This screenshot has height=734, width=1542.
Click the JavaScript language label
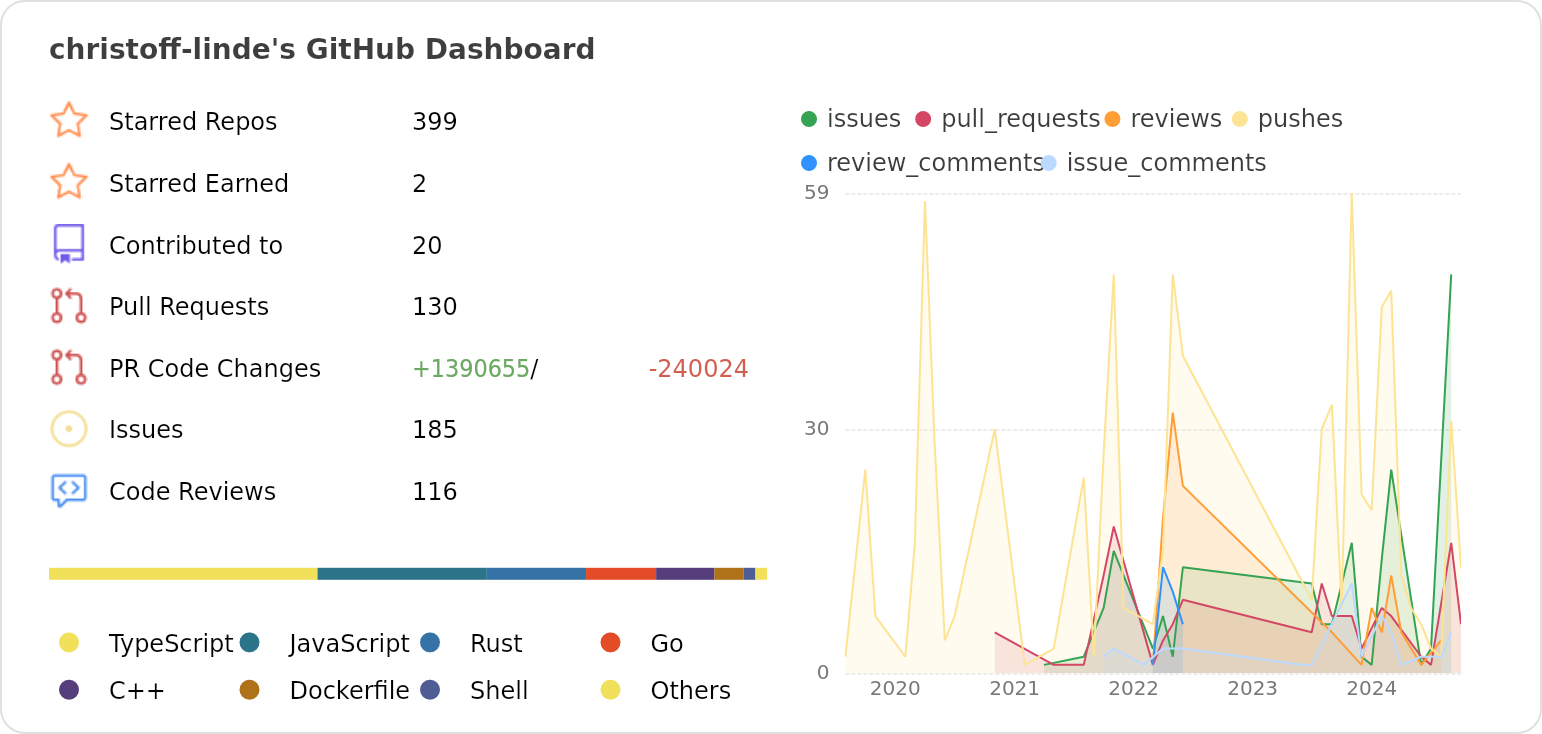pyautogui.click(x=350, y=644)
